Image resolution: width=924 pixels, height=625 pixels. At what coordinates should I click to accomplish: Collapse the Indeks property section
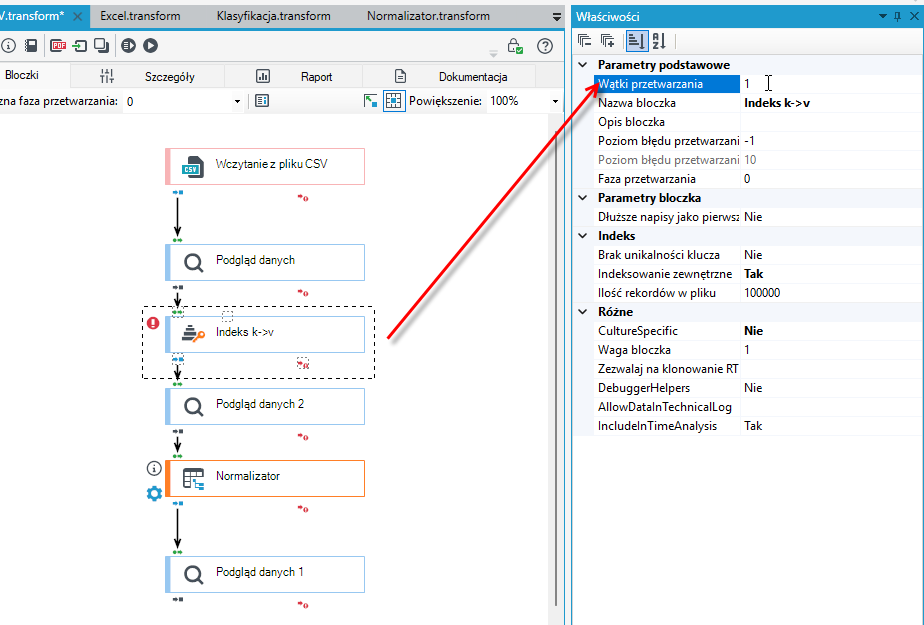(x=583, y=236)
